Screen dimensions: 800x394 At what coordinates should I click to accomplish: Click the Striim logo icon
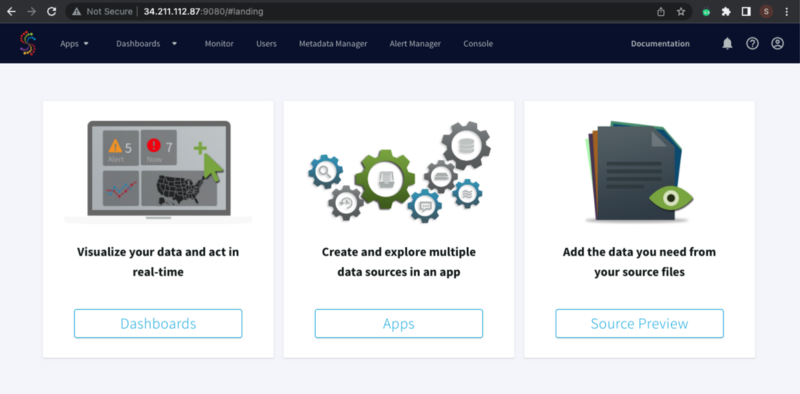pos(28,43)
